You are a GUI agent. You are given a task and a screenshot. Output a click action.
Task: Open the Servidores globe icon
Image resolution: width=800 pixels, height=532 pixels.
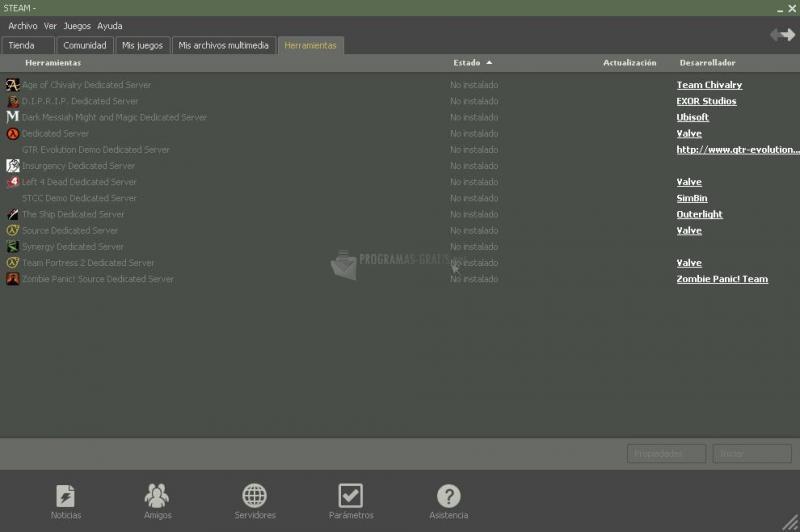coord(255,495)
